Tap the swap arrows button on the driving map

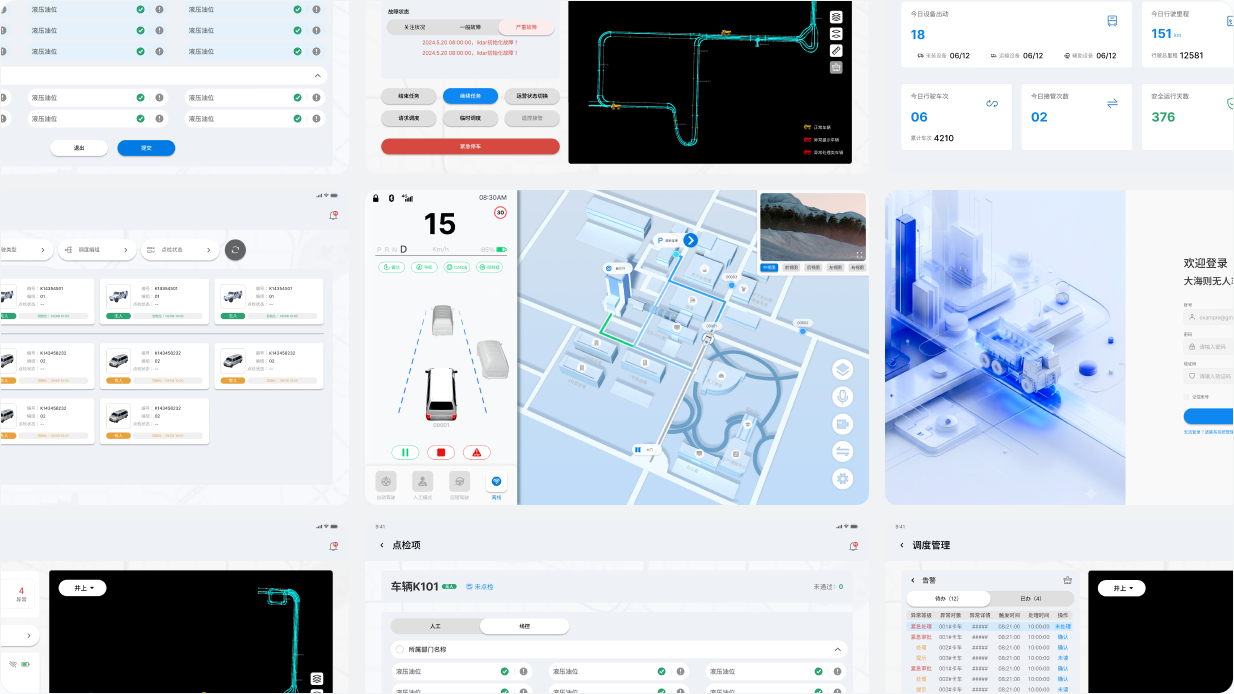click(x=843, y=452)
